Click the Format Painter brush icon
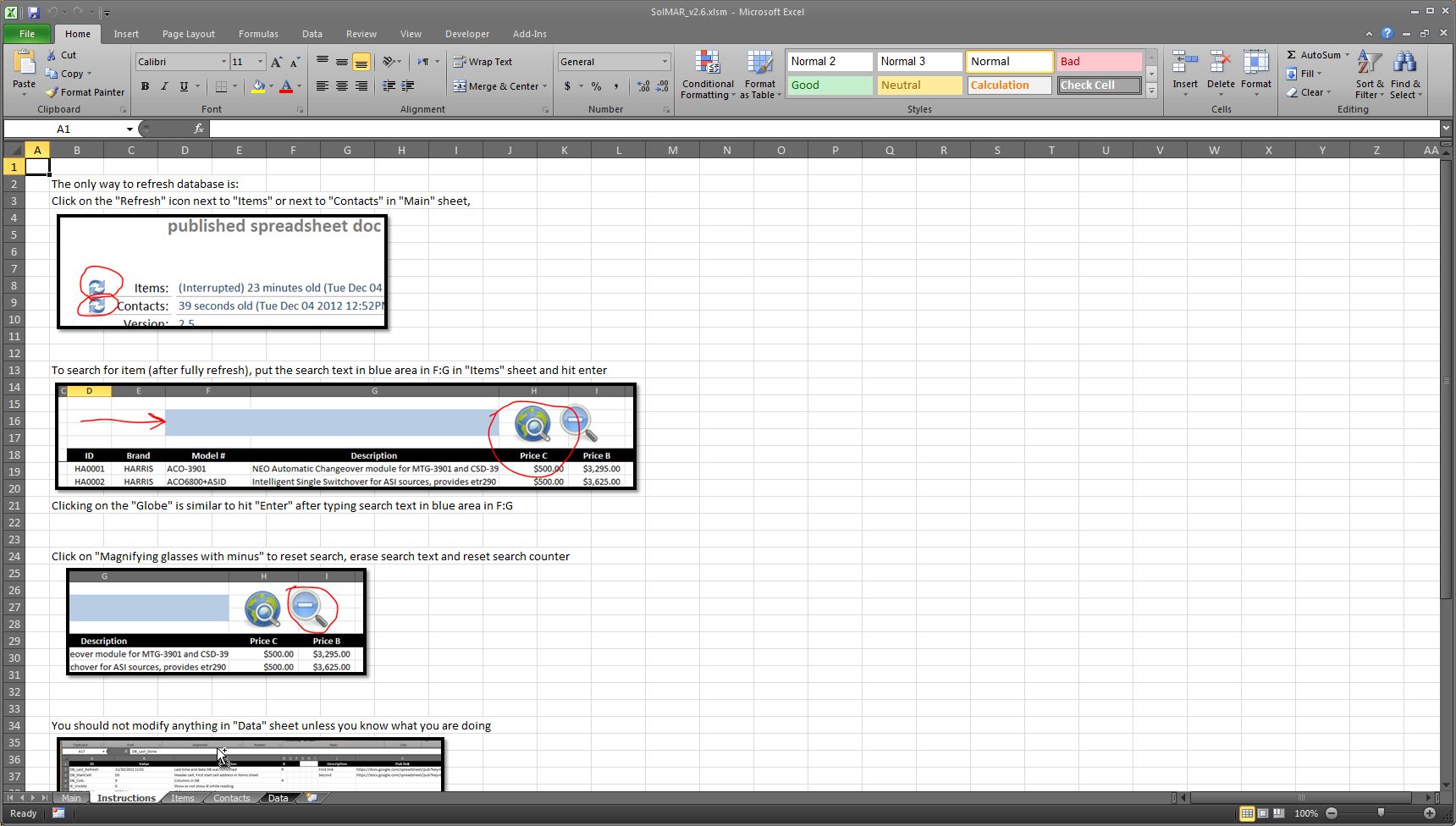Viewport: 1456px width, 826px height. pyautogui.click(x=52, y=92)
